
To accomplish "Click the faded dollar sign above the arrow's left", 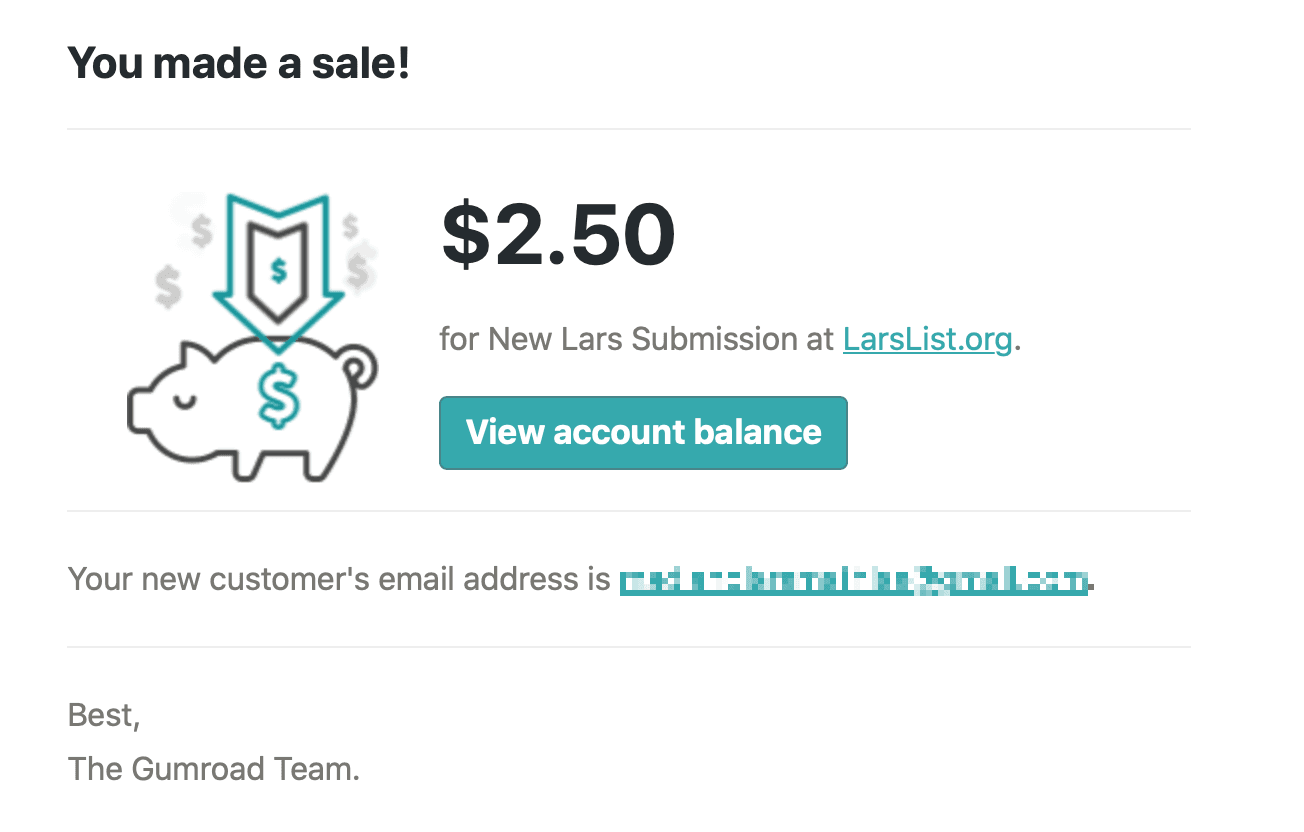I will [201, 229].
